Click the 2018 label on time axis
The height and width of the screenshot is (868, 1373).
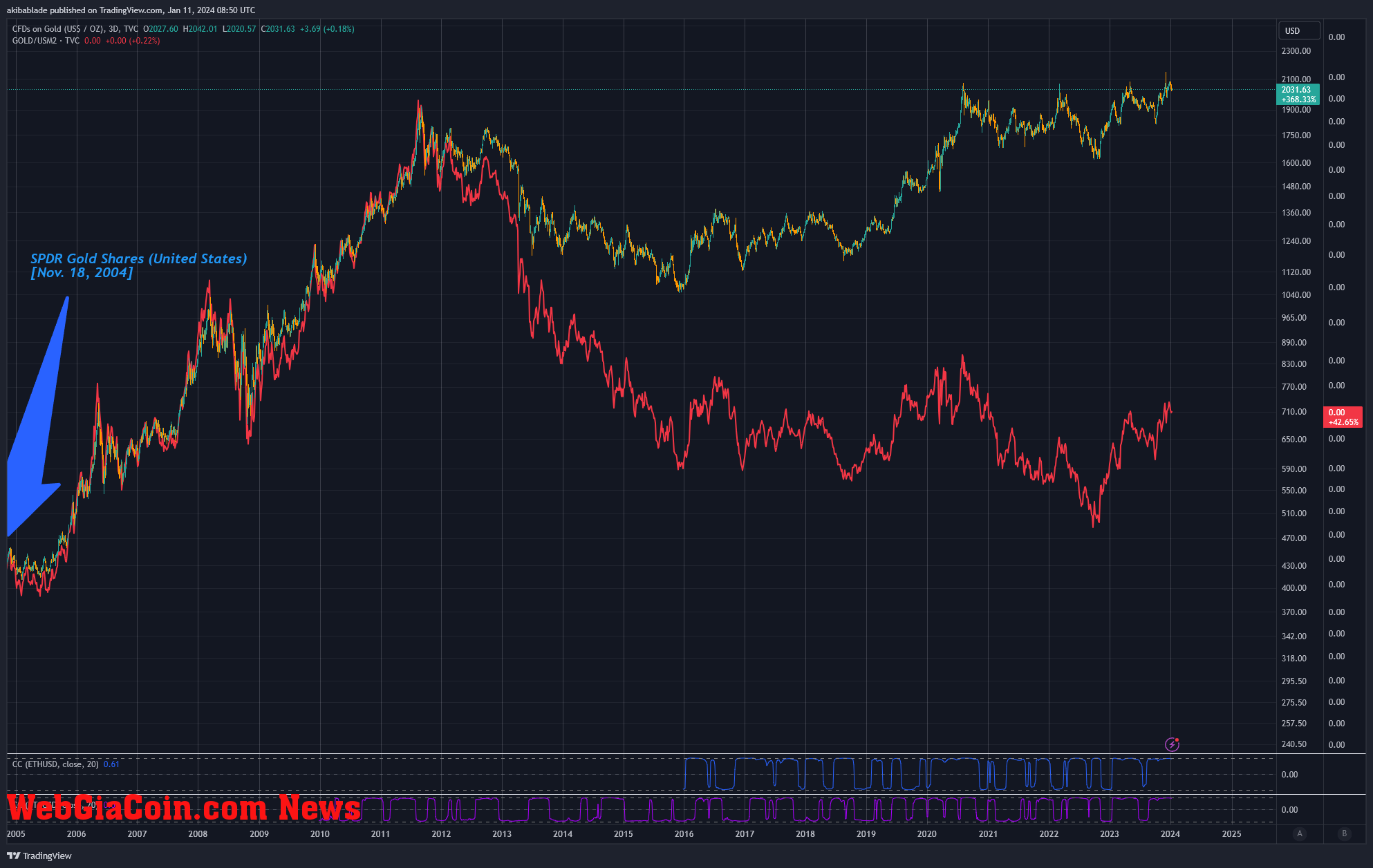coord(805,833)
